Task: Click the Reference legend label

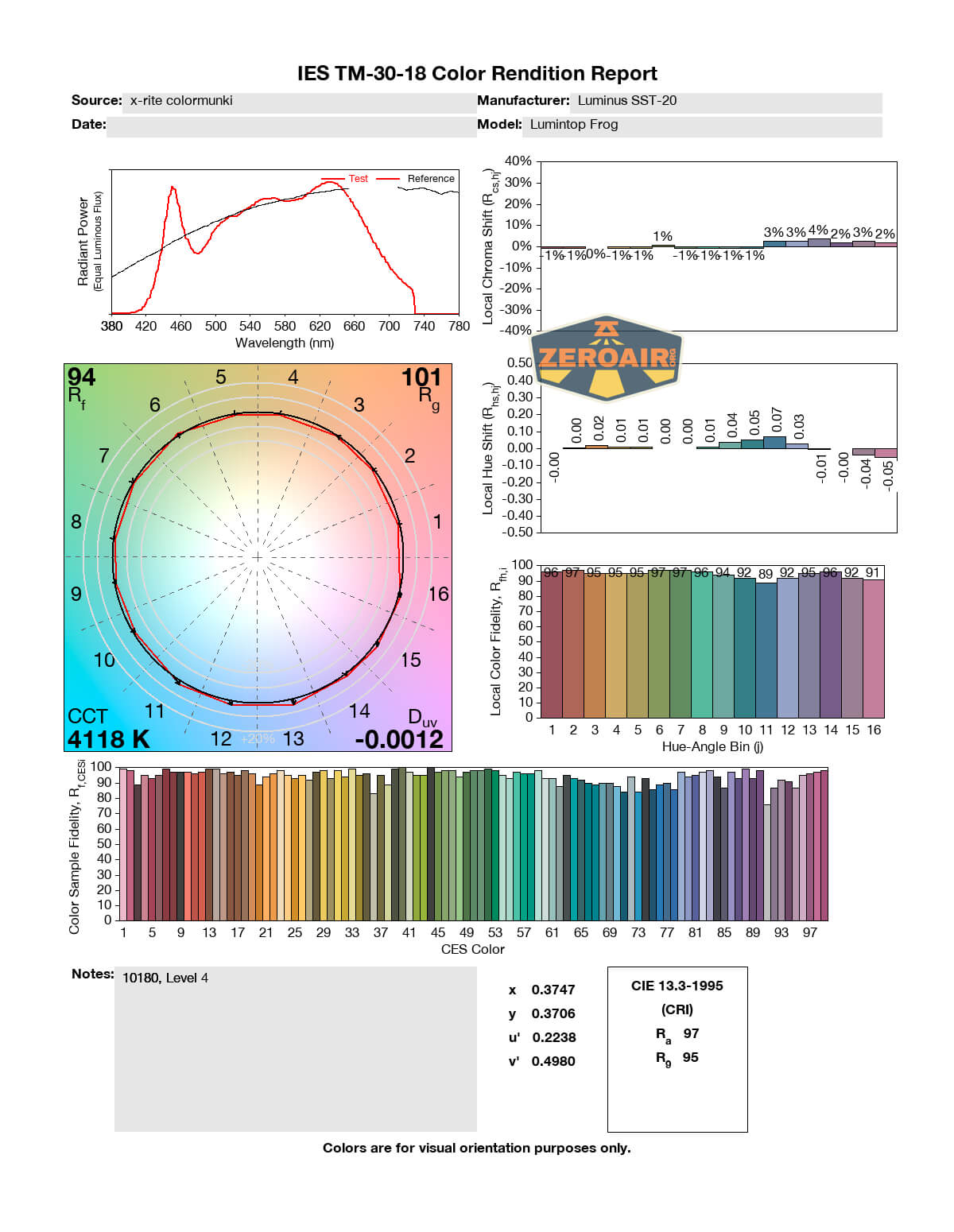Action: (430, 179)
